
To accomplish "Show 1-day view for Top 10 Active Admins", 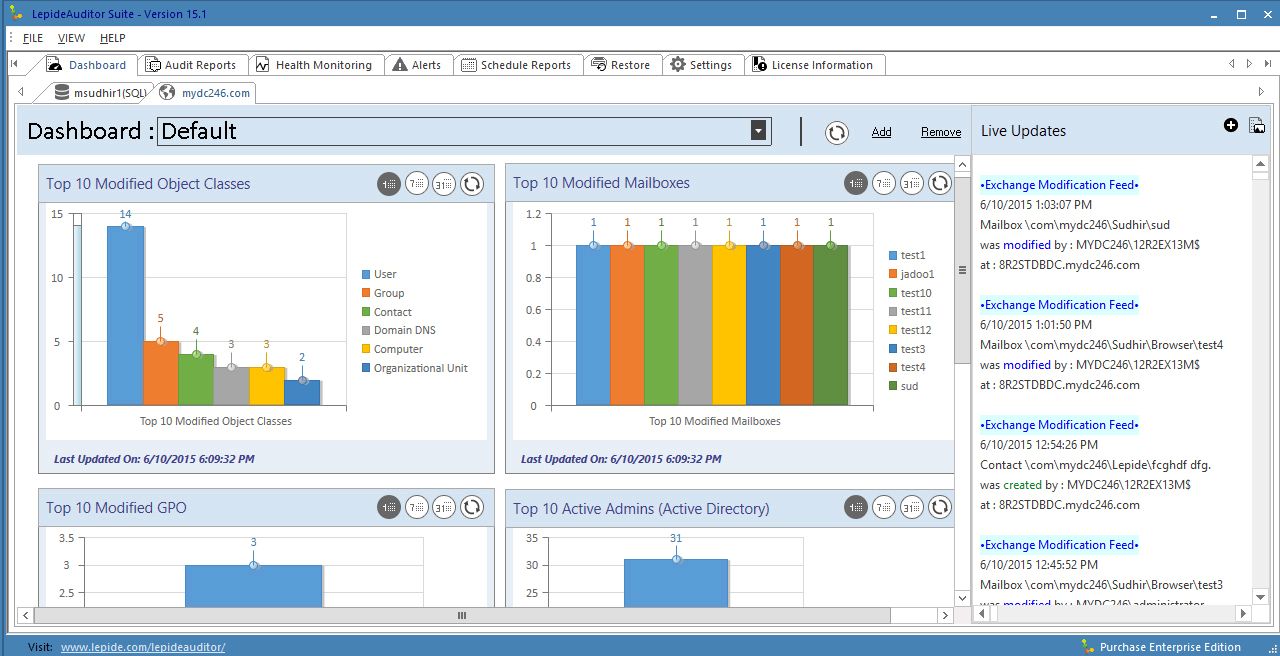I will click(856, 508).
